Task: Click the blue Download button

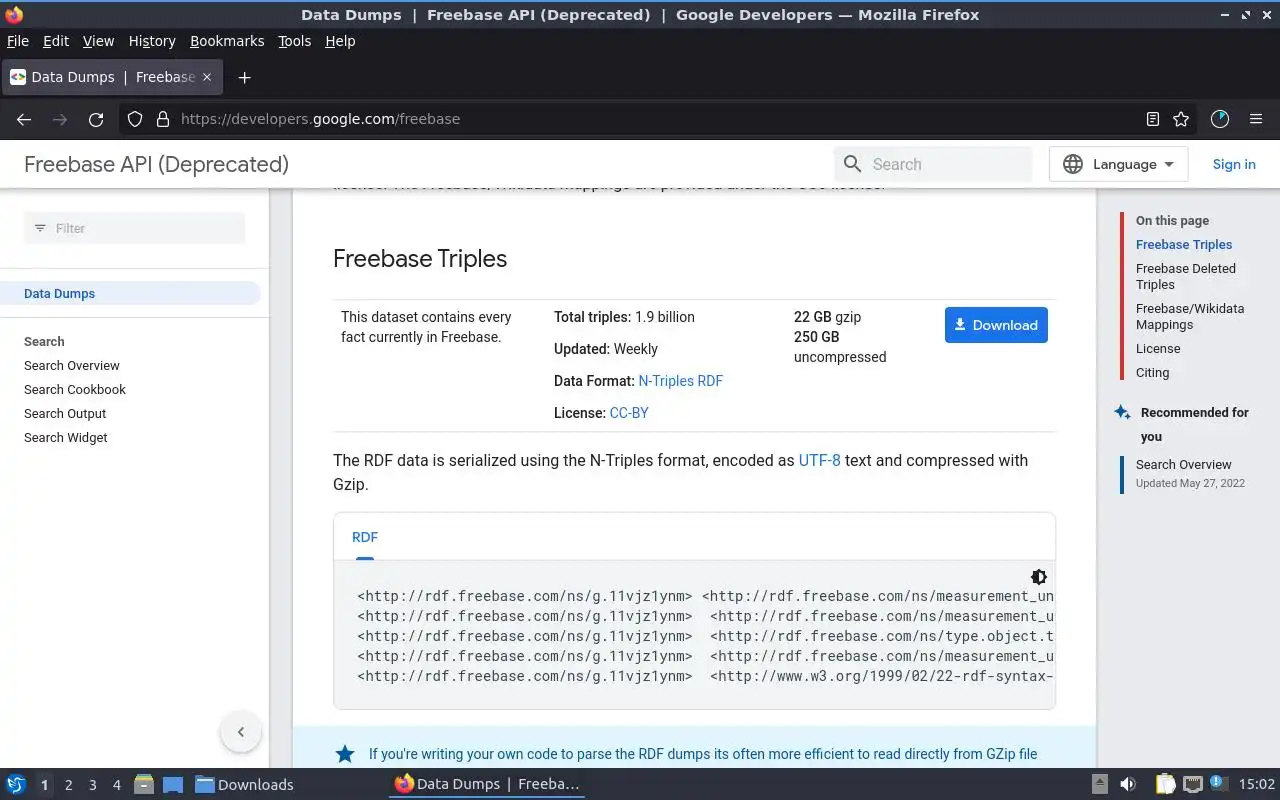Action: pos(996,325)
